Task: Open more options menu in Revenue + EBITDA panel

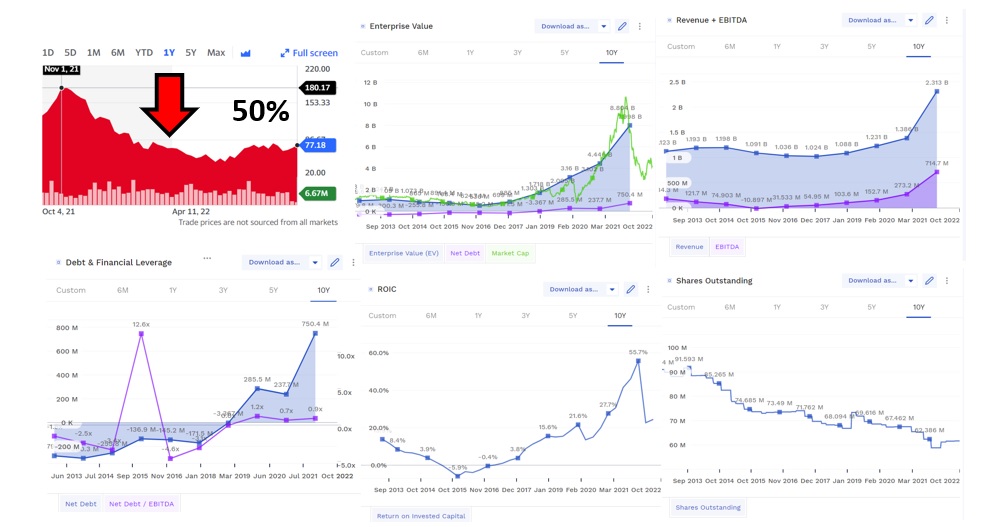Action: point(946,20)
